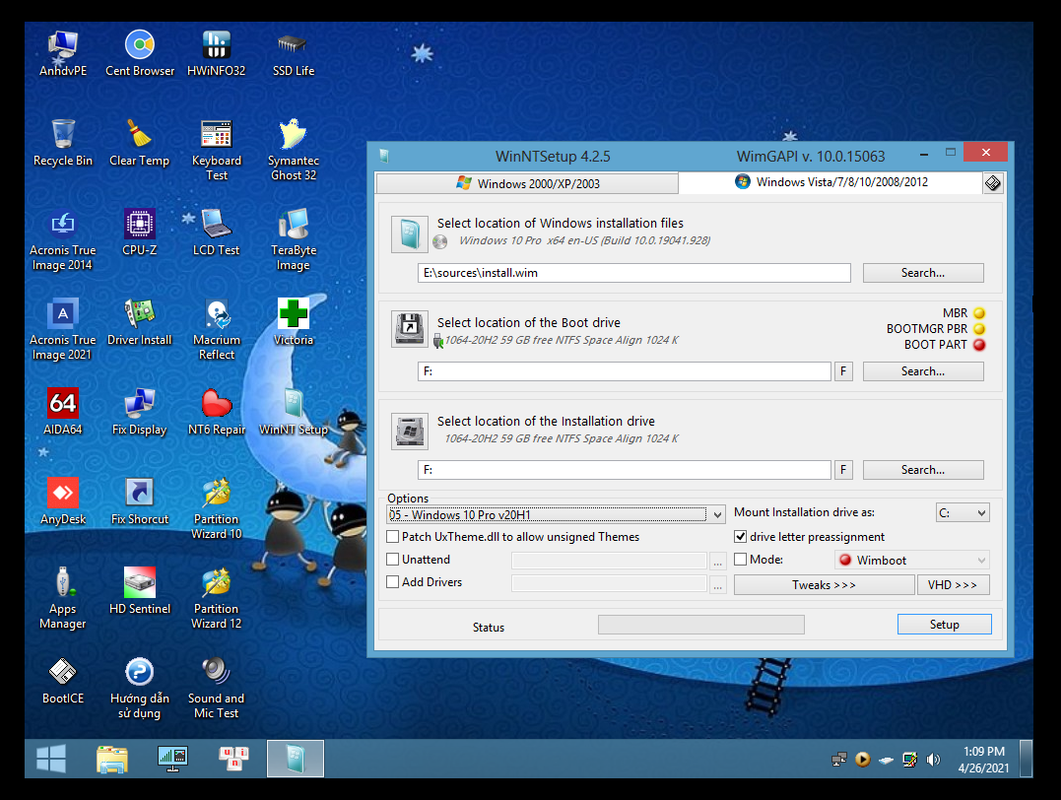Select Symantec Ghost 32 icon
The width and height of the screenshot is (1061, 800).
(293, 150)
